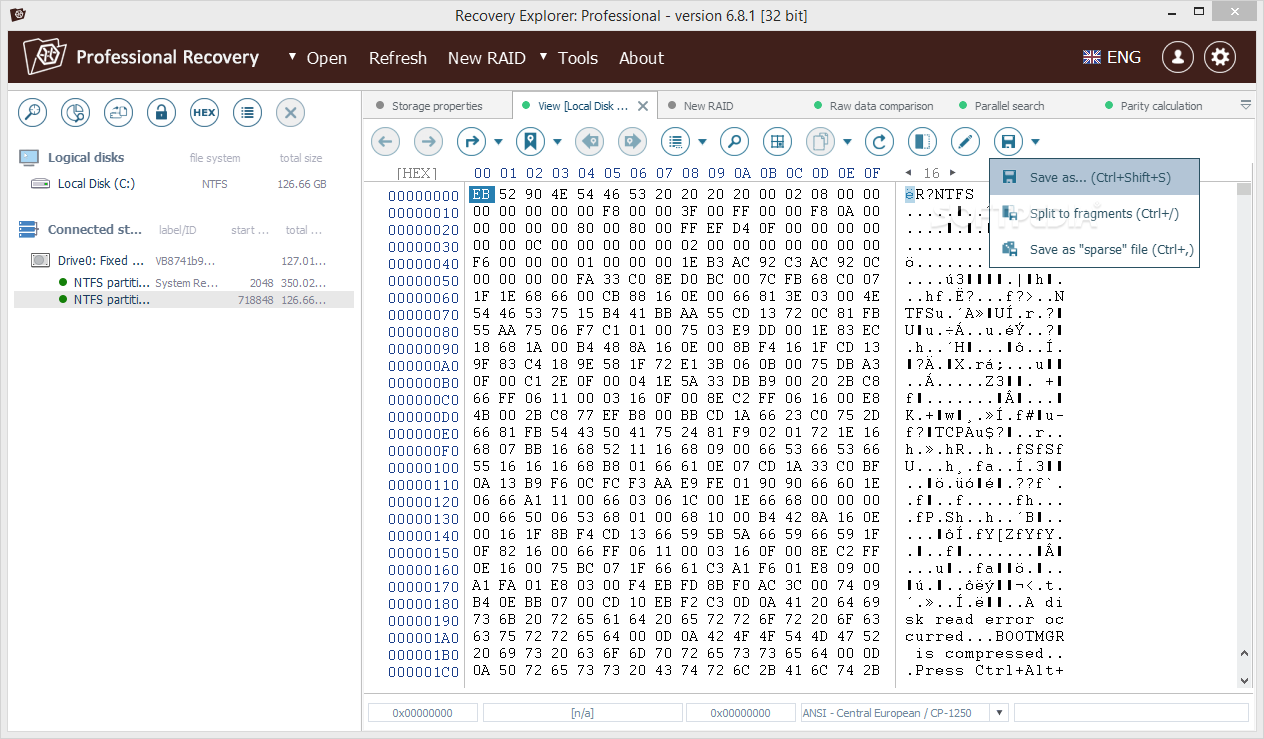Open the dropdown arrow beside save icon

[x=1035, y=142]
